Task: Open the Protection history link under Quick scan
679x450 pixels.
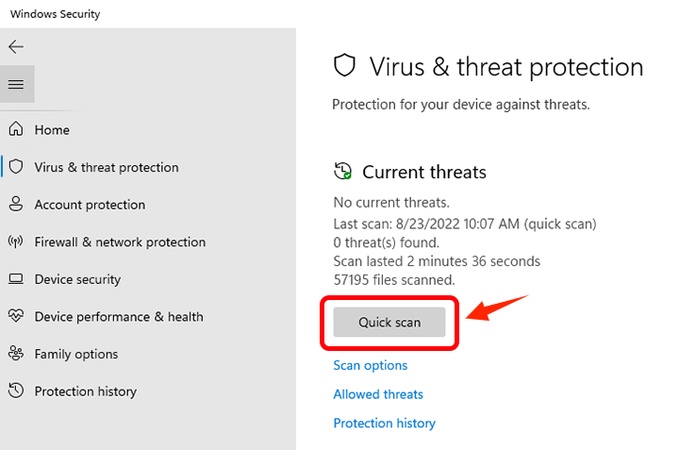Action: pos(384,424)
